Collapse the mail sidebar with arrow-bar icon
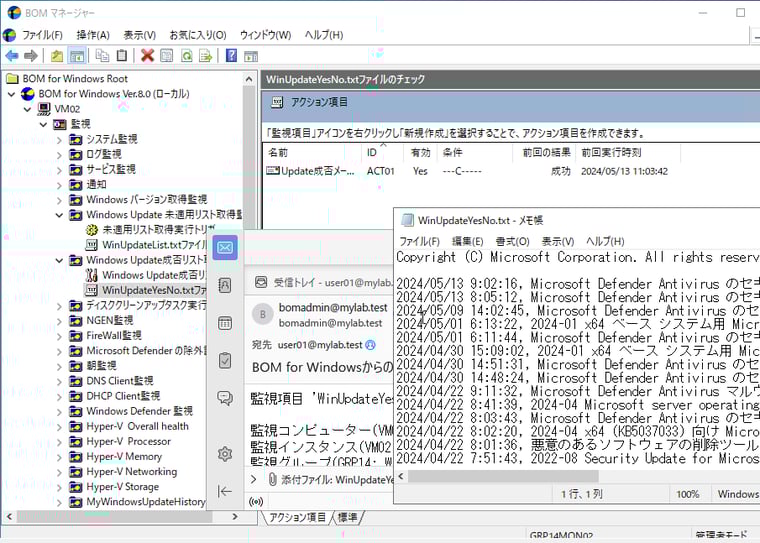760x543 pixels. (225, 491)
